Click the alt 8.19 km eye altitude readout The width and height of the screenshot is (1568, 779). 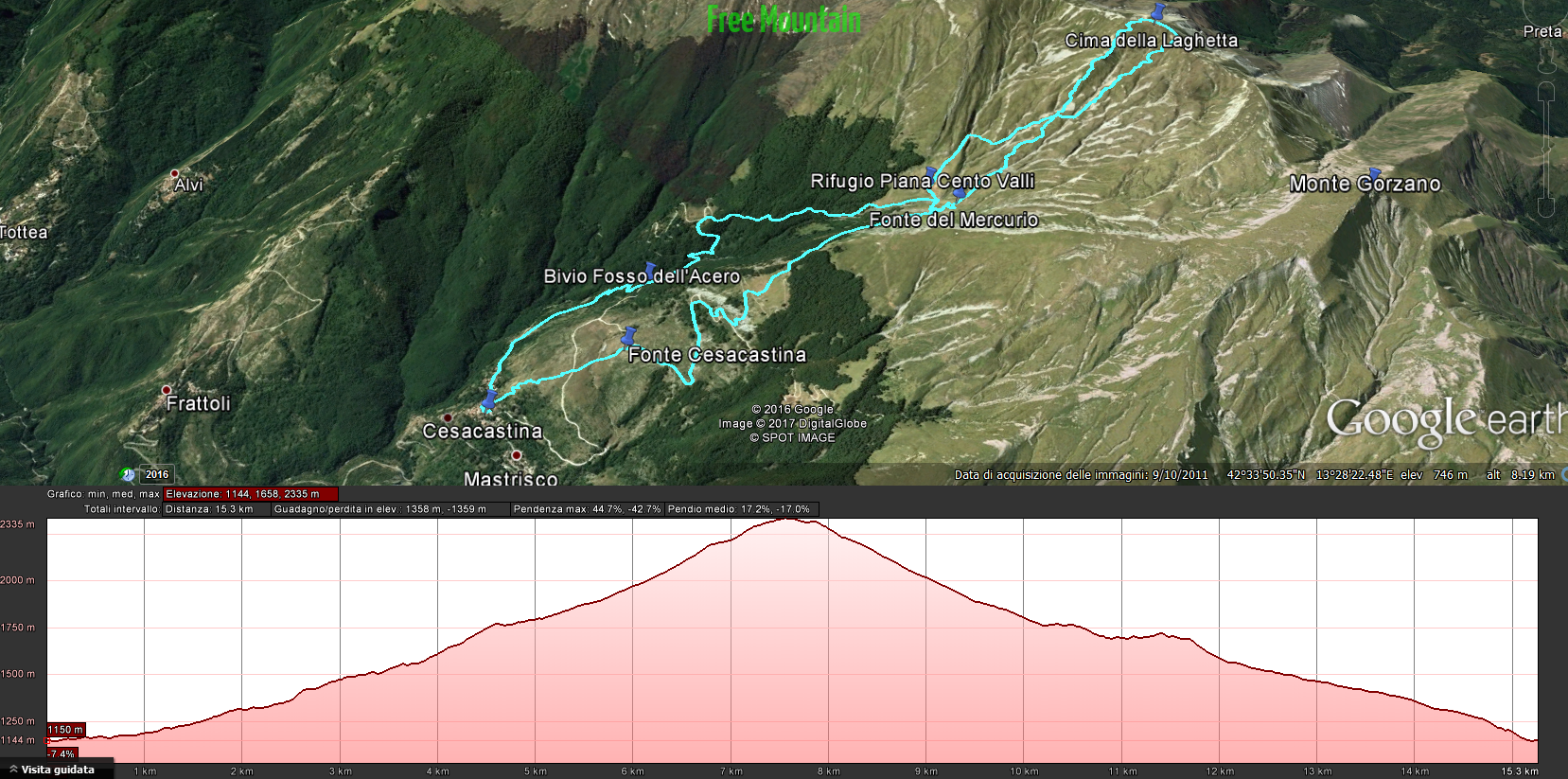click(x=1521, y=475)
